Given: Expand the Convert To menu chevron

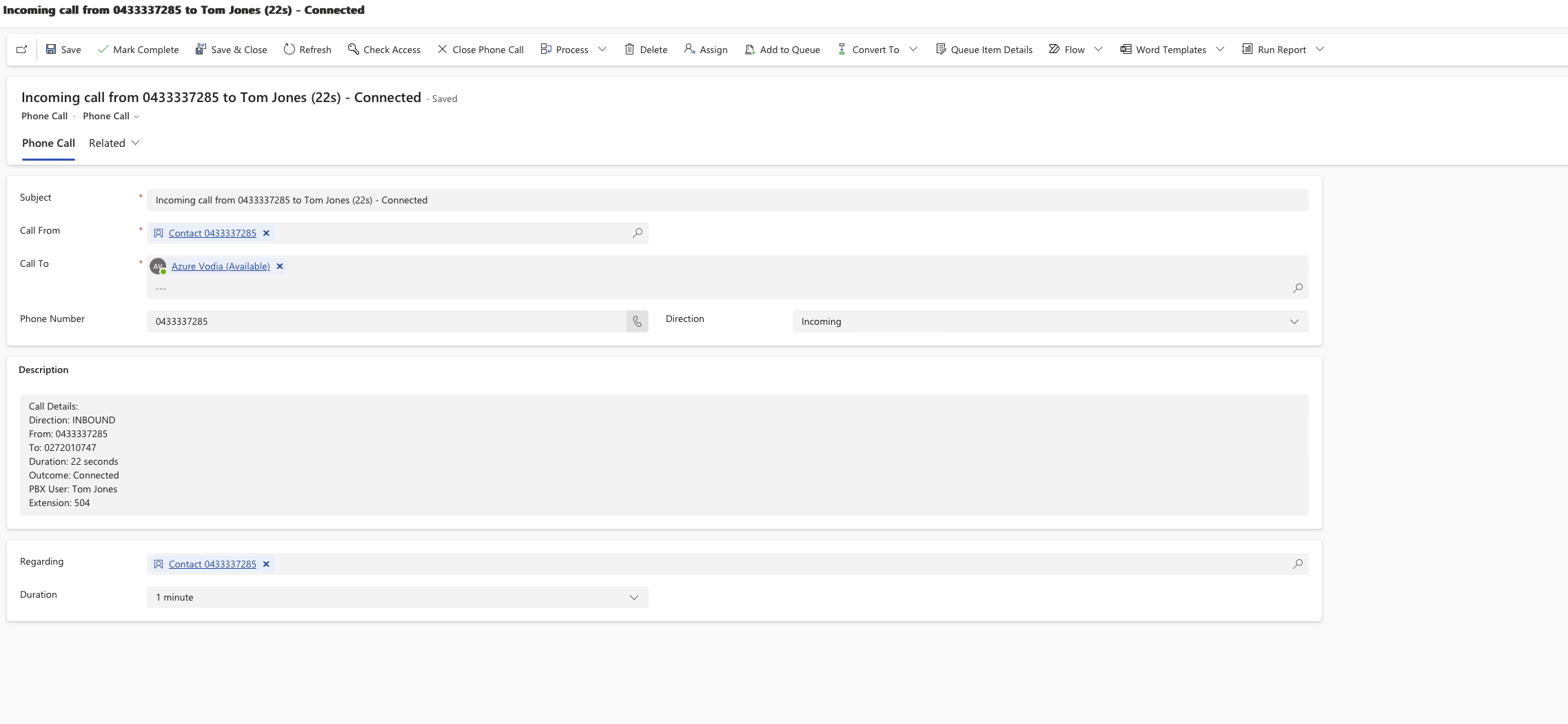Looking at the screenshot, I should 913,49.
